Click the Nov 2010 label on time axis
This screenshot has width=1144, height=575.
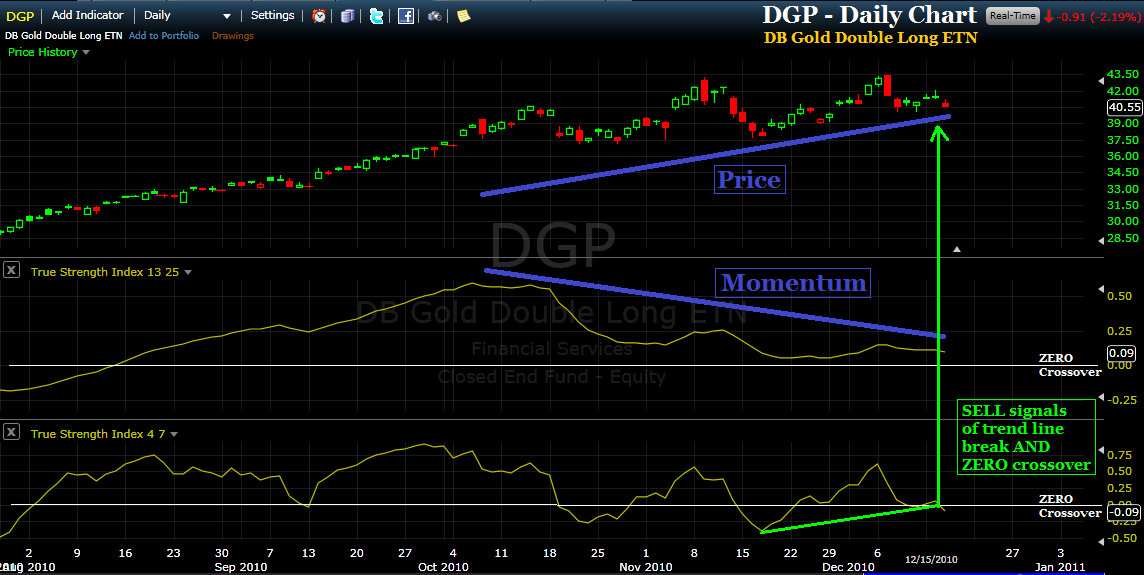646,566
